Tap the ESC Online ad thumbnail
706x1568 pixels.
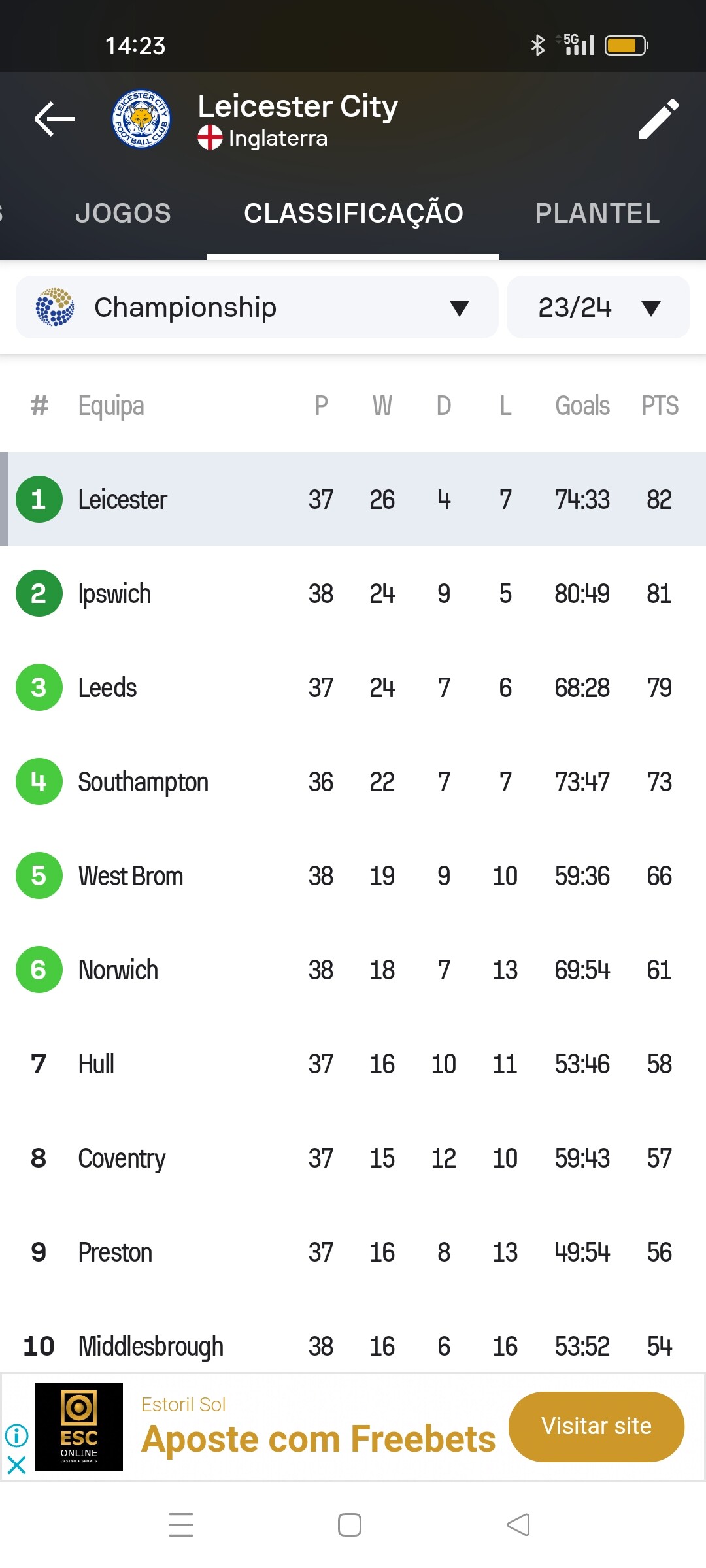79,1427
